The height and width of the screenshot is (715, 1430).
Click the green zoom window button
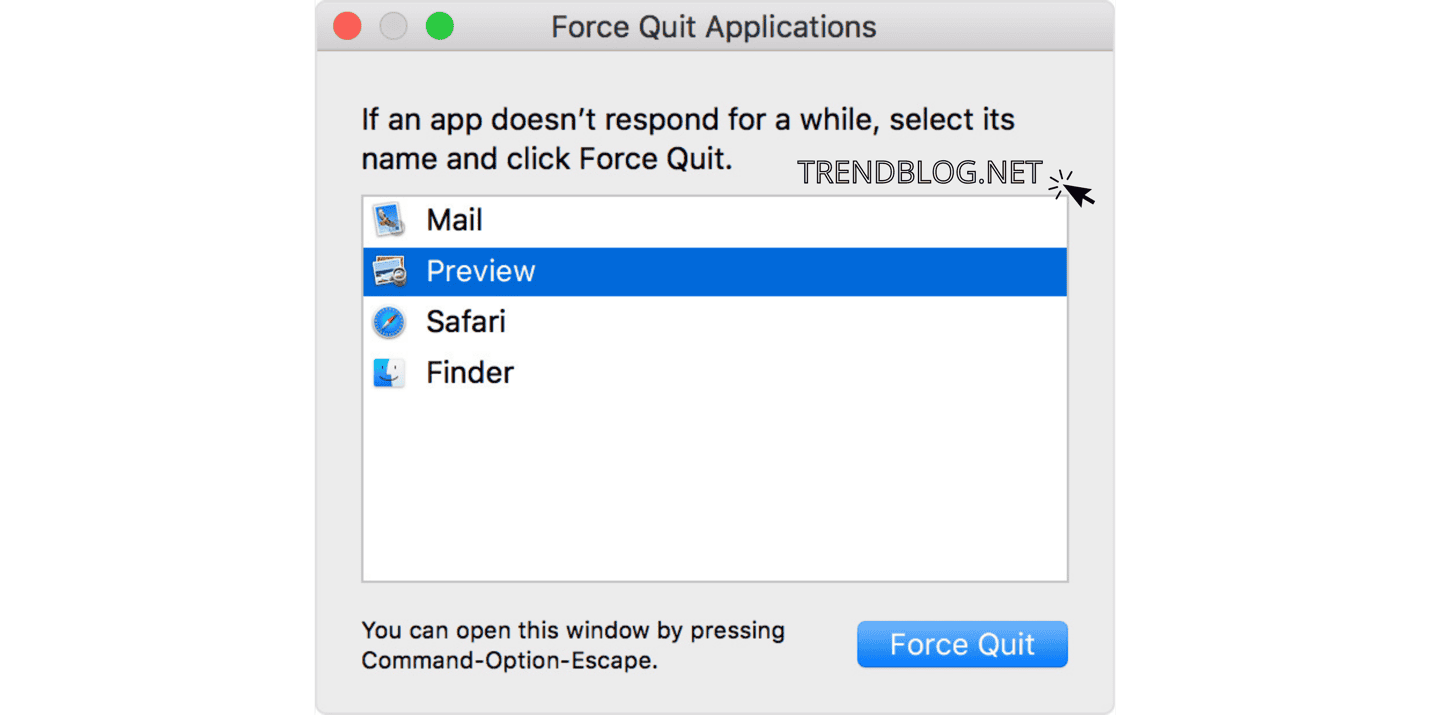[440, 26]
